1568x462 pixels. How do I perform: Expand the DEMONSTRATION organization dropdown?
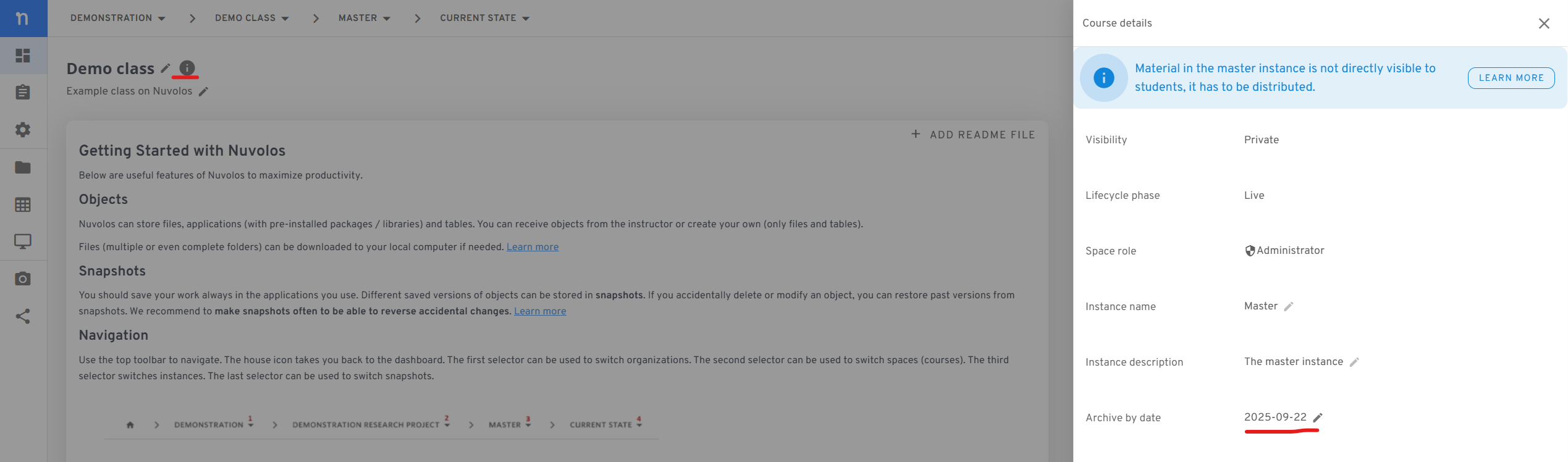click(118, 18)
